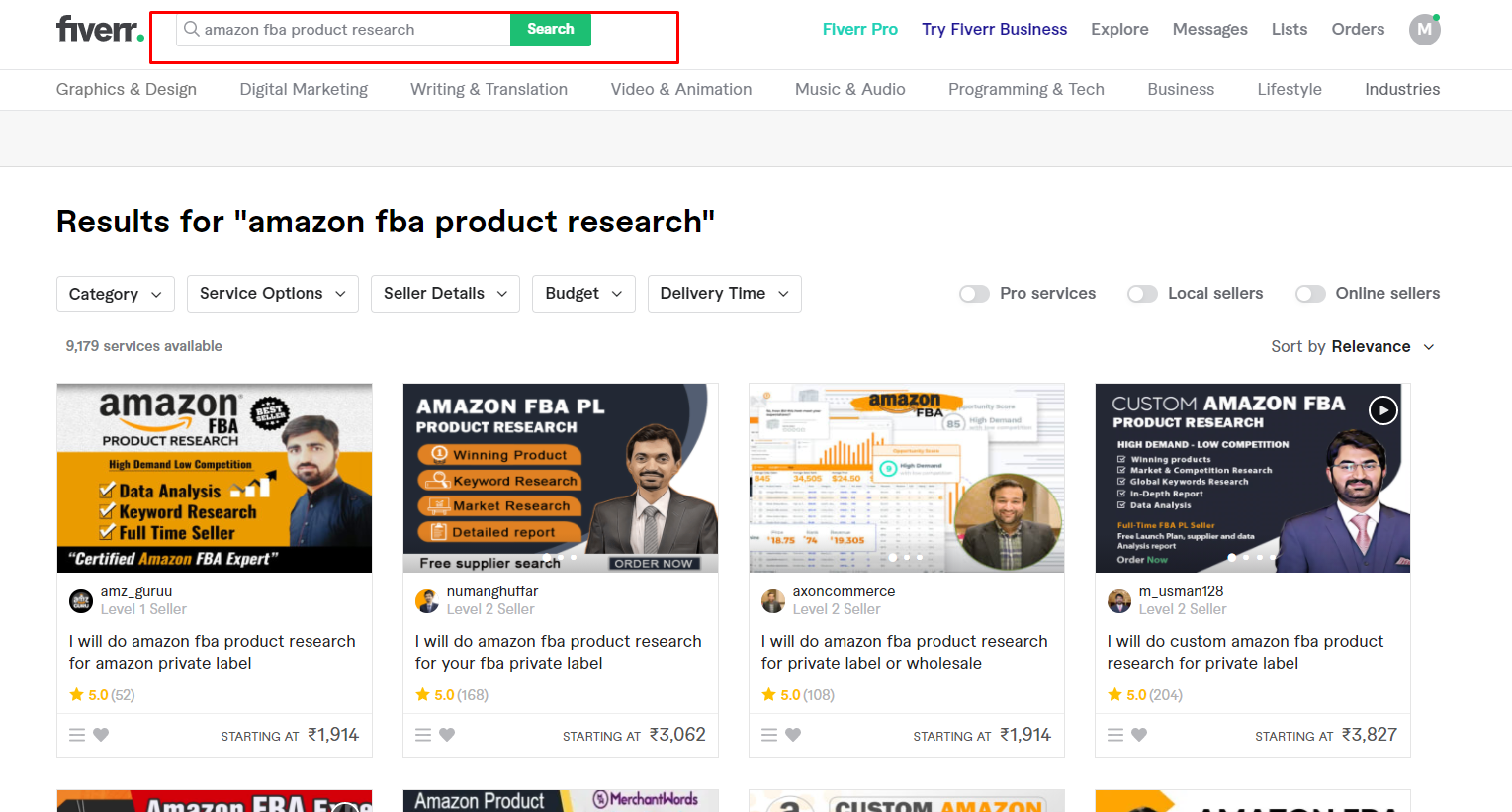Viewport: 1512px width, 812px height.
Task: Open Music & Audio category
Action: click(x=850, y=89)
